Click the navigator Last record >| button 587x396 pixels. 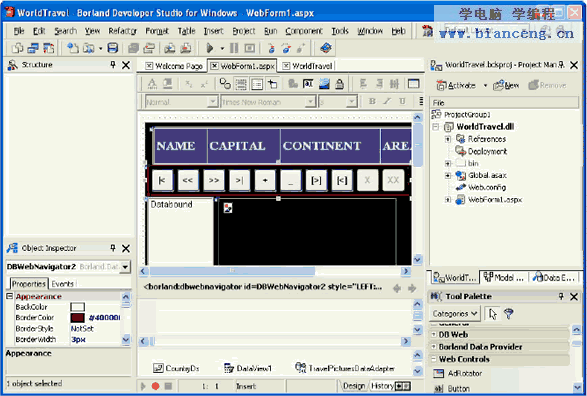coord(240,180)
